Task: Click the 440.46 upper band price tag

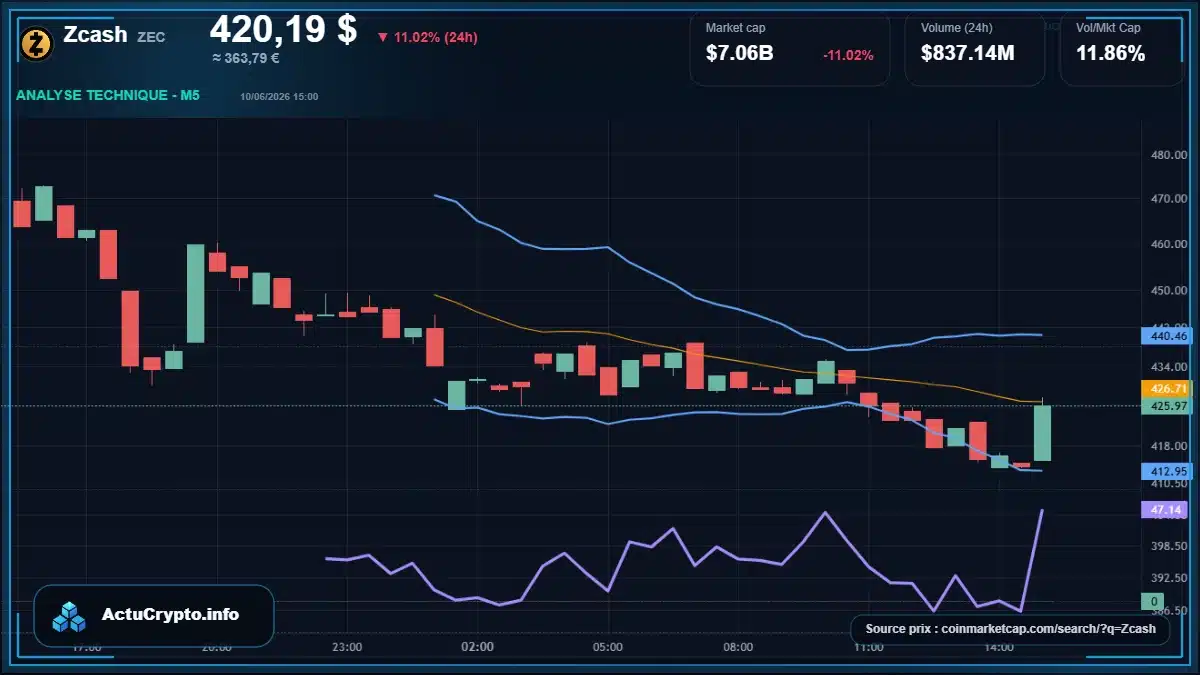Action: (1164, 336)
